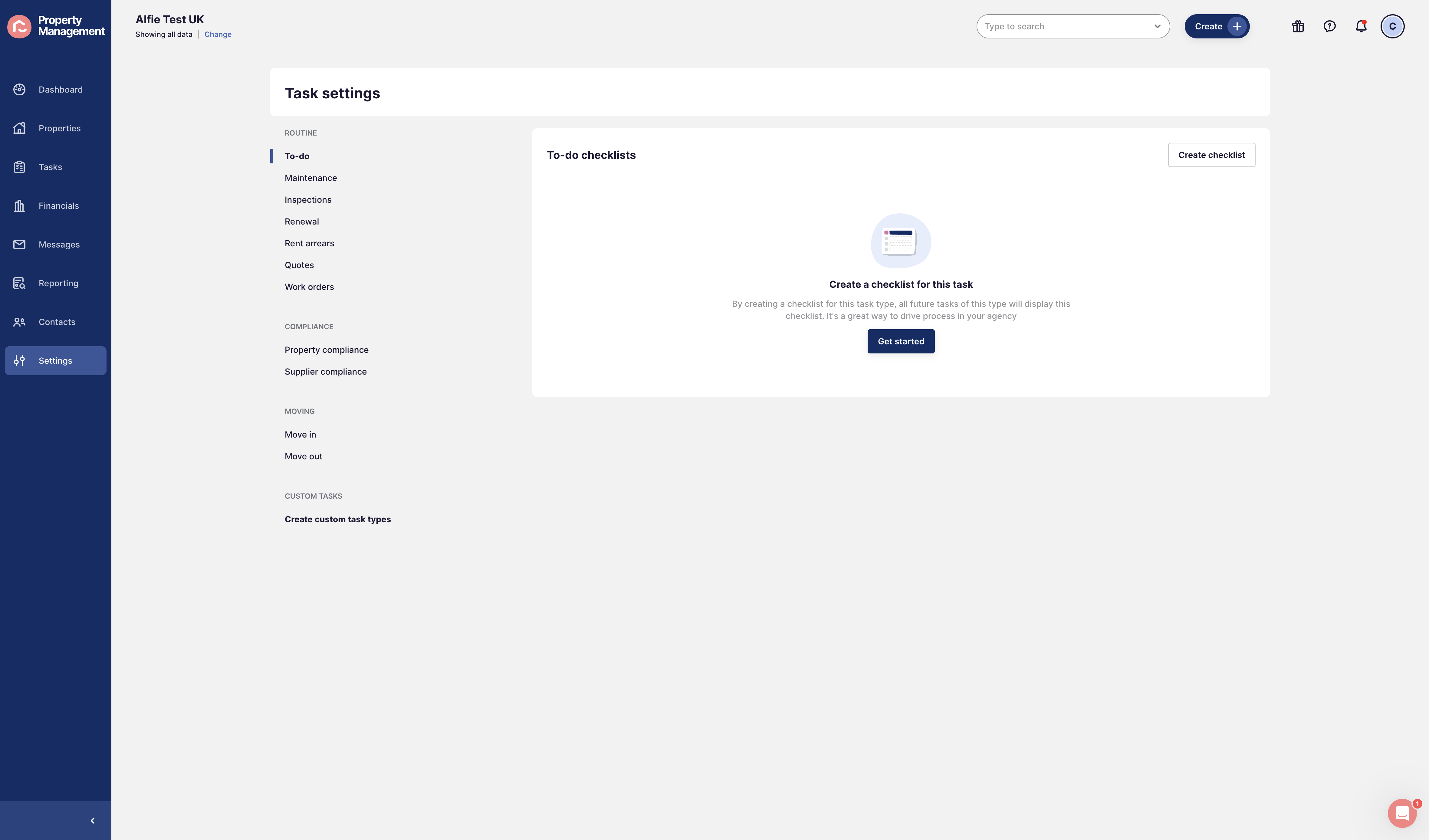The image size is (1429, 840).
Task: Select Move in task settings
Action: [300, 435]
